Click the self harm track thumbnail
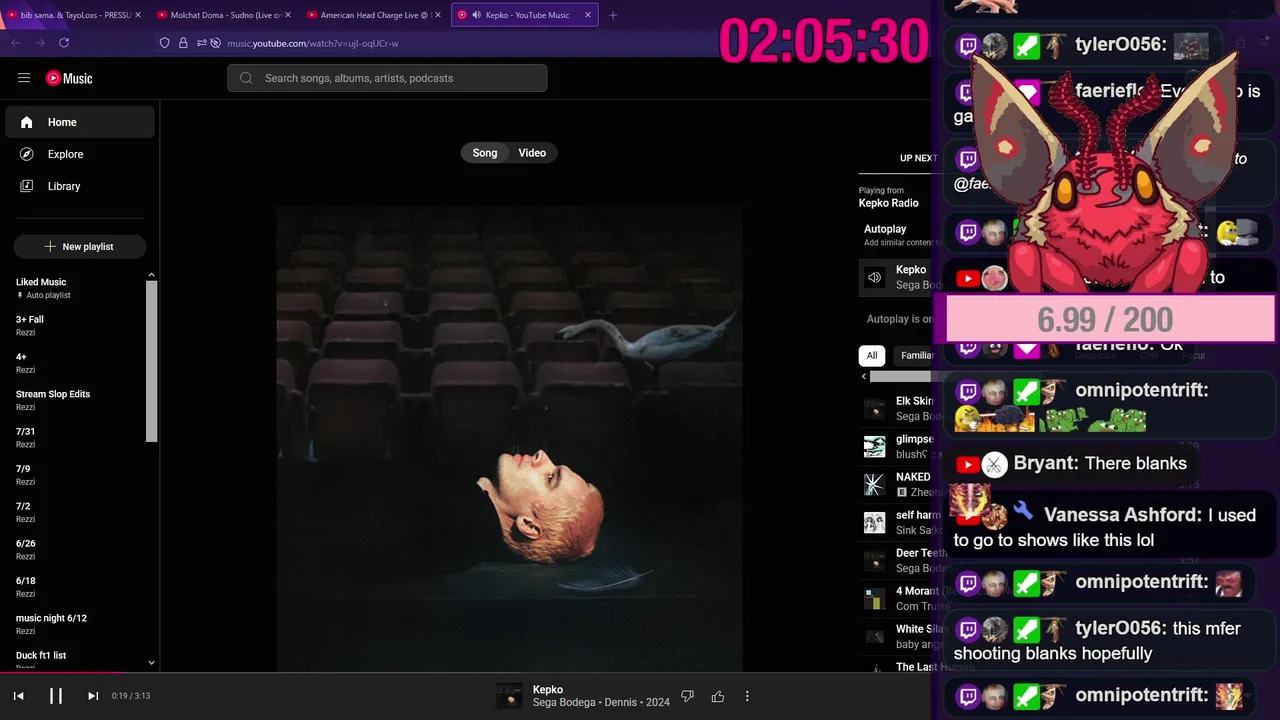The height and width of the screenshot is (720, 1280). [874, 522]
